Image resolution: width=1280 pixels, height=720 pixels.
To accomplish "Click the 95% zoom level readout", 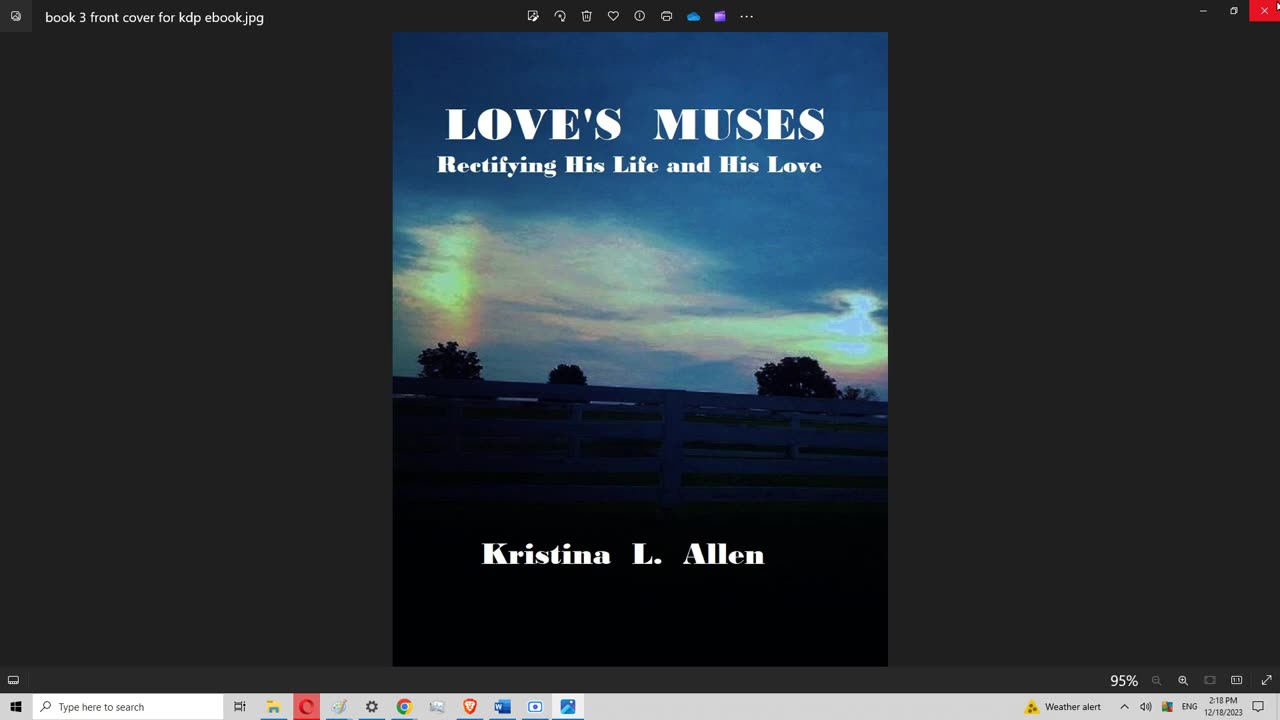I will coord(1124,680).
